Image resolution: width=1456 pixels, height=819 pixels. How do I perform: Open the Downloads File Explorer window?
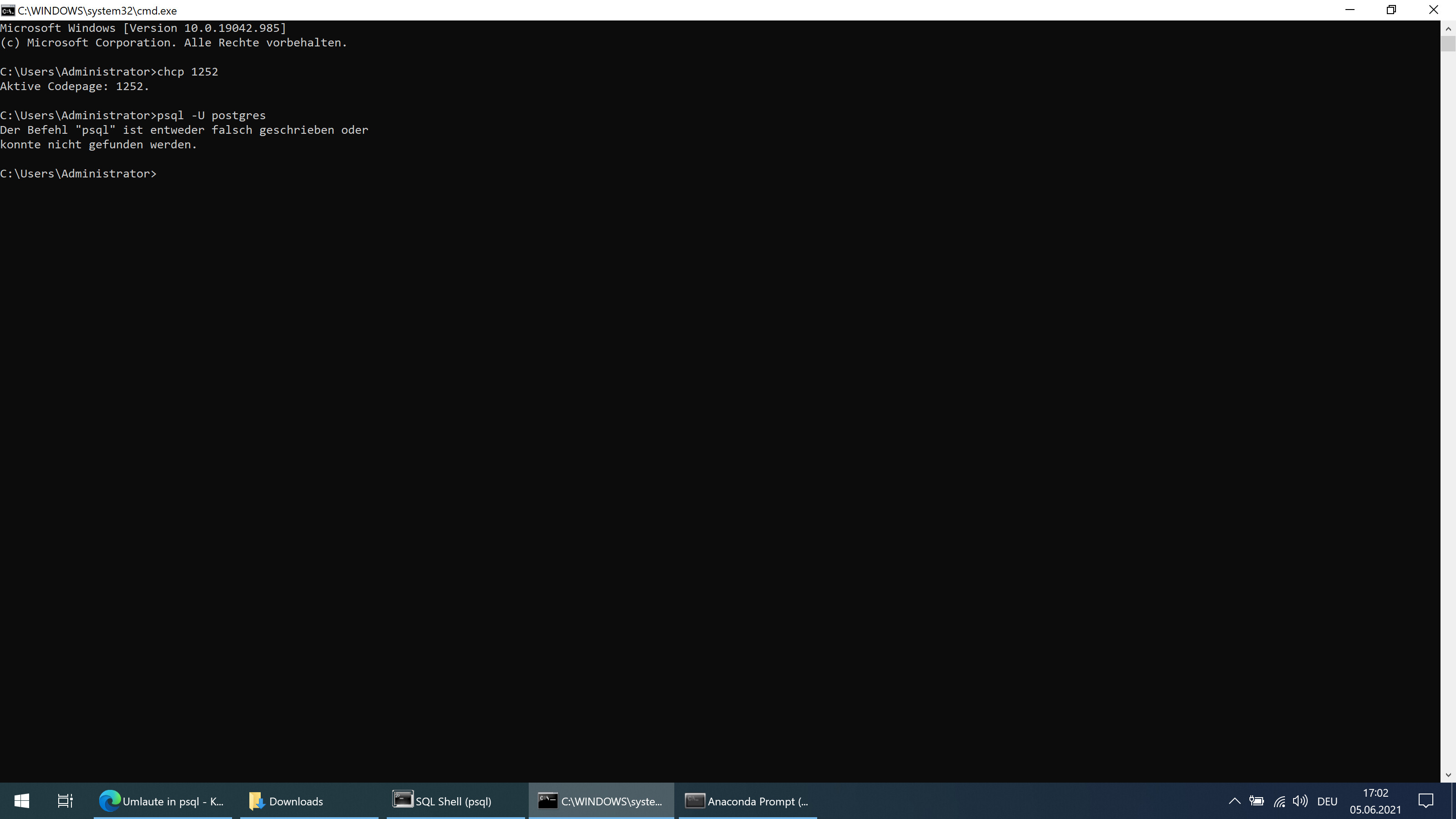[x=309, y=801]
